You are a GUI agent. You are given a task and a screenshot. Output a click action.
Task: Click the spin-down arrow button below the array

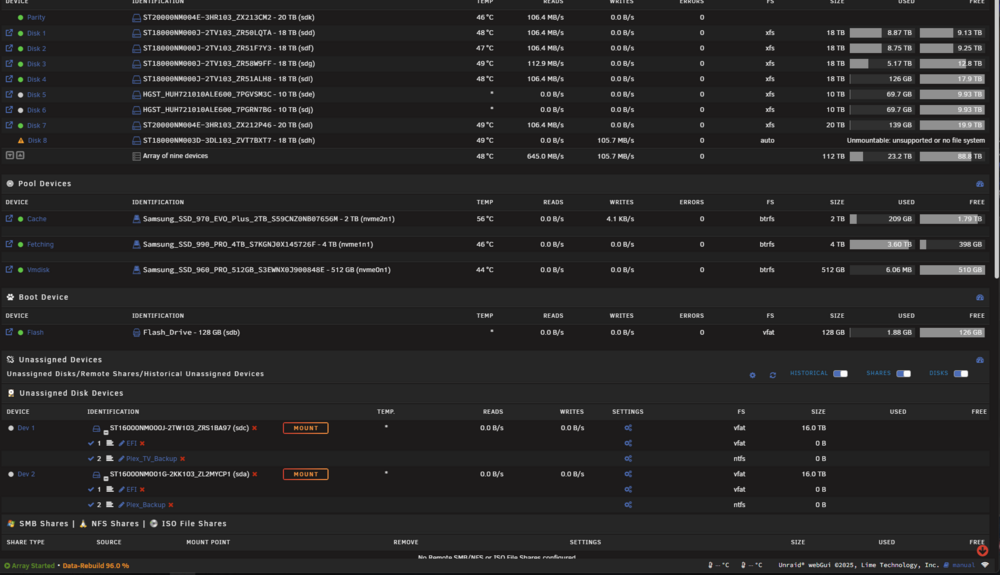tap(10, 155)
